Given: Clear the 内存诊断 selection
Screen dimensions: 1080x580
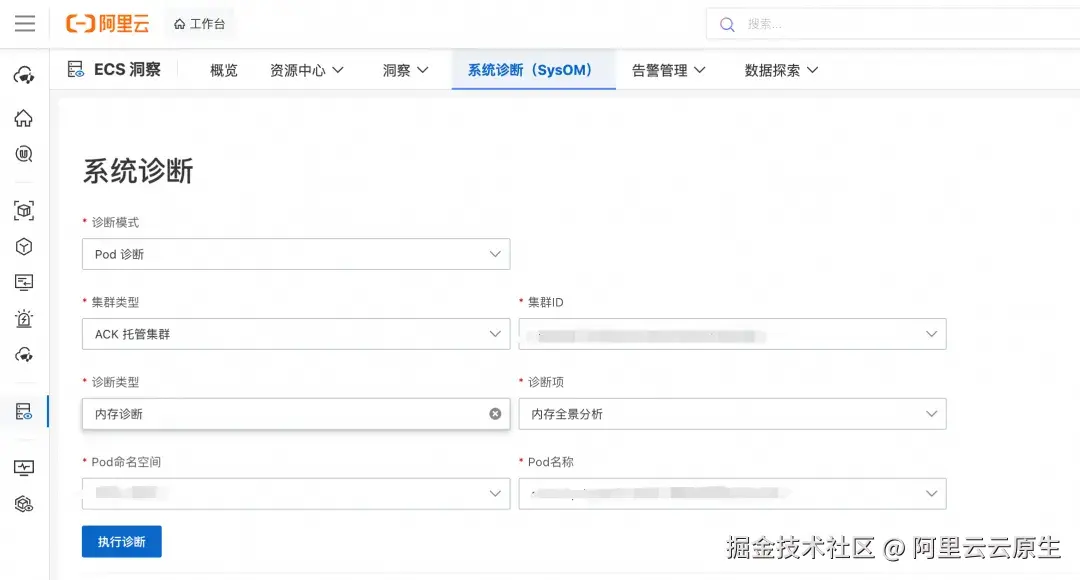Looking at the screenshot, I should pyautogui.click(x=495, y=414).
